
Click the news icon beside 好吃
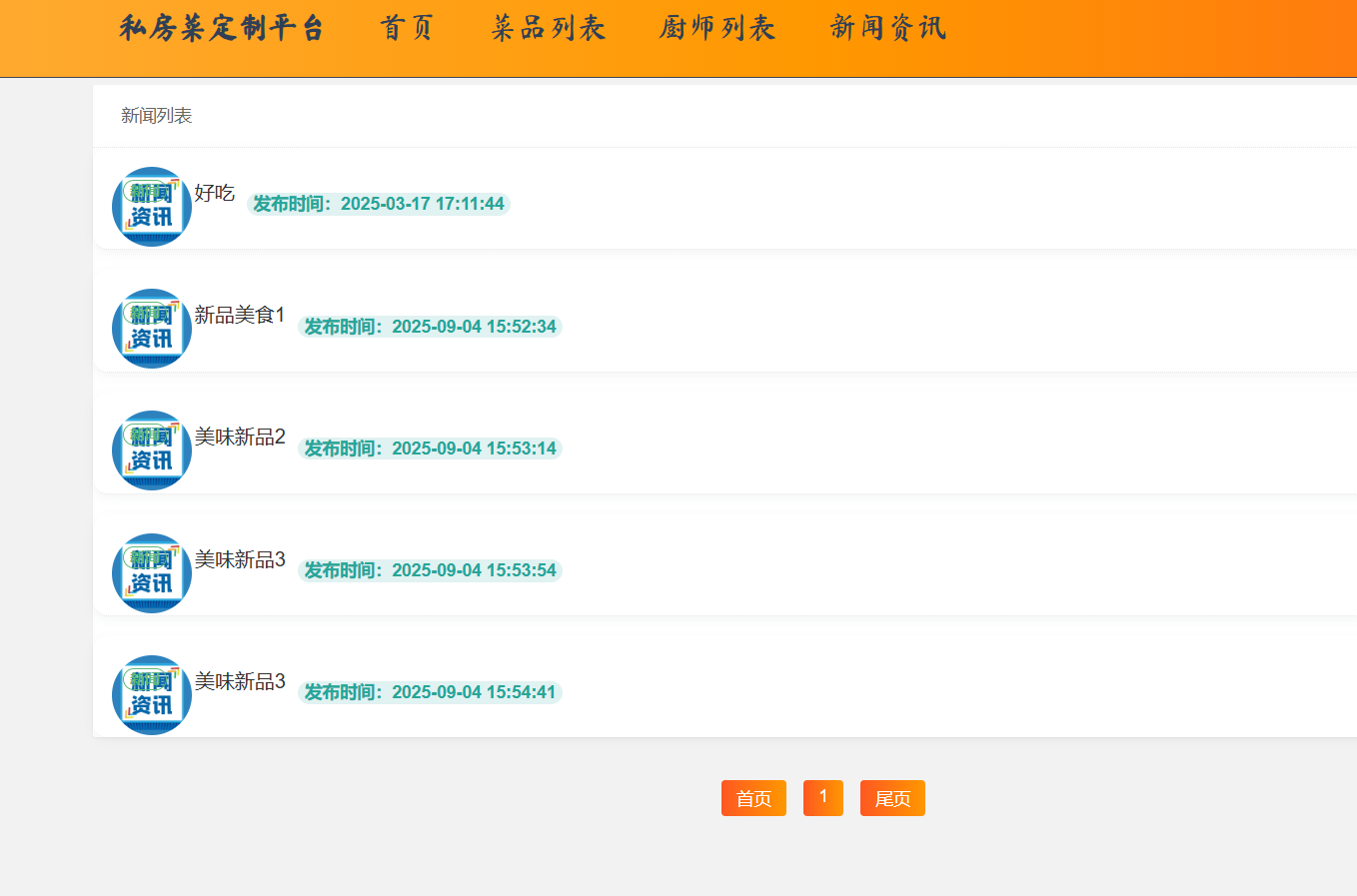pyautogui.click(x=152, y=207)
